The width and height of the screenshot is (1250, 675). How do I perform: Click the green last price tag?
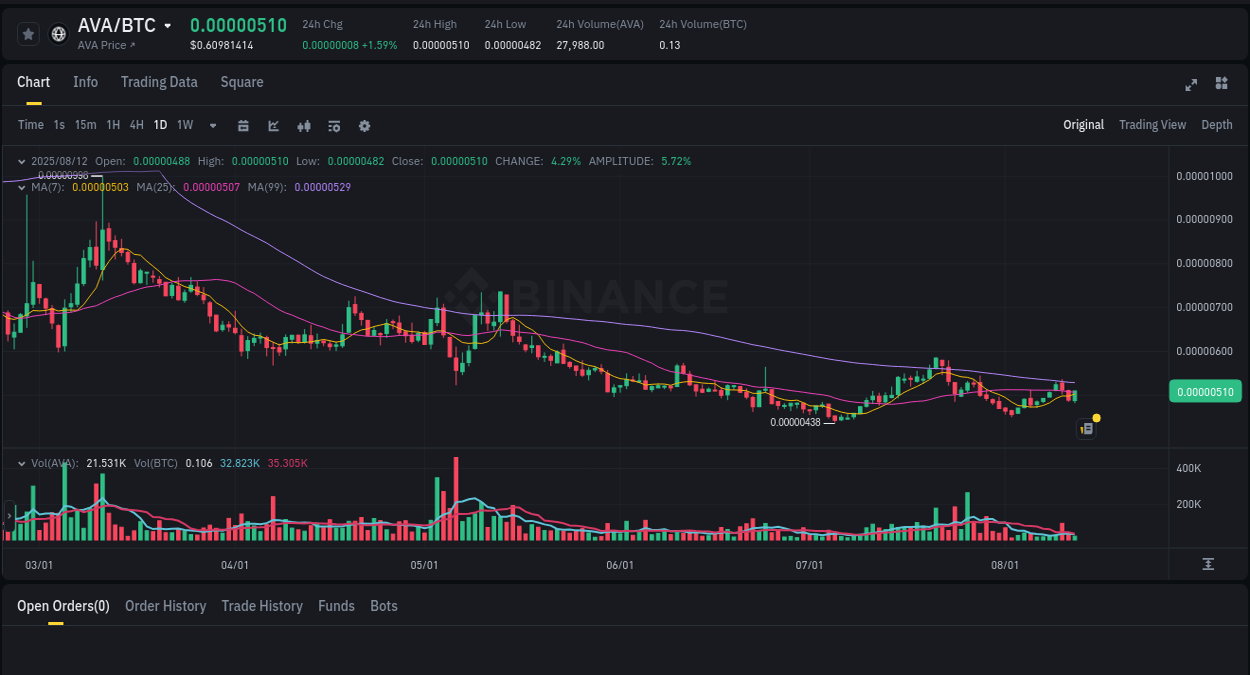point(1205,391)
